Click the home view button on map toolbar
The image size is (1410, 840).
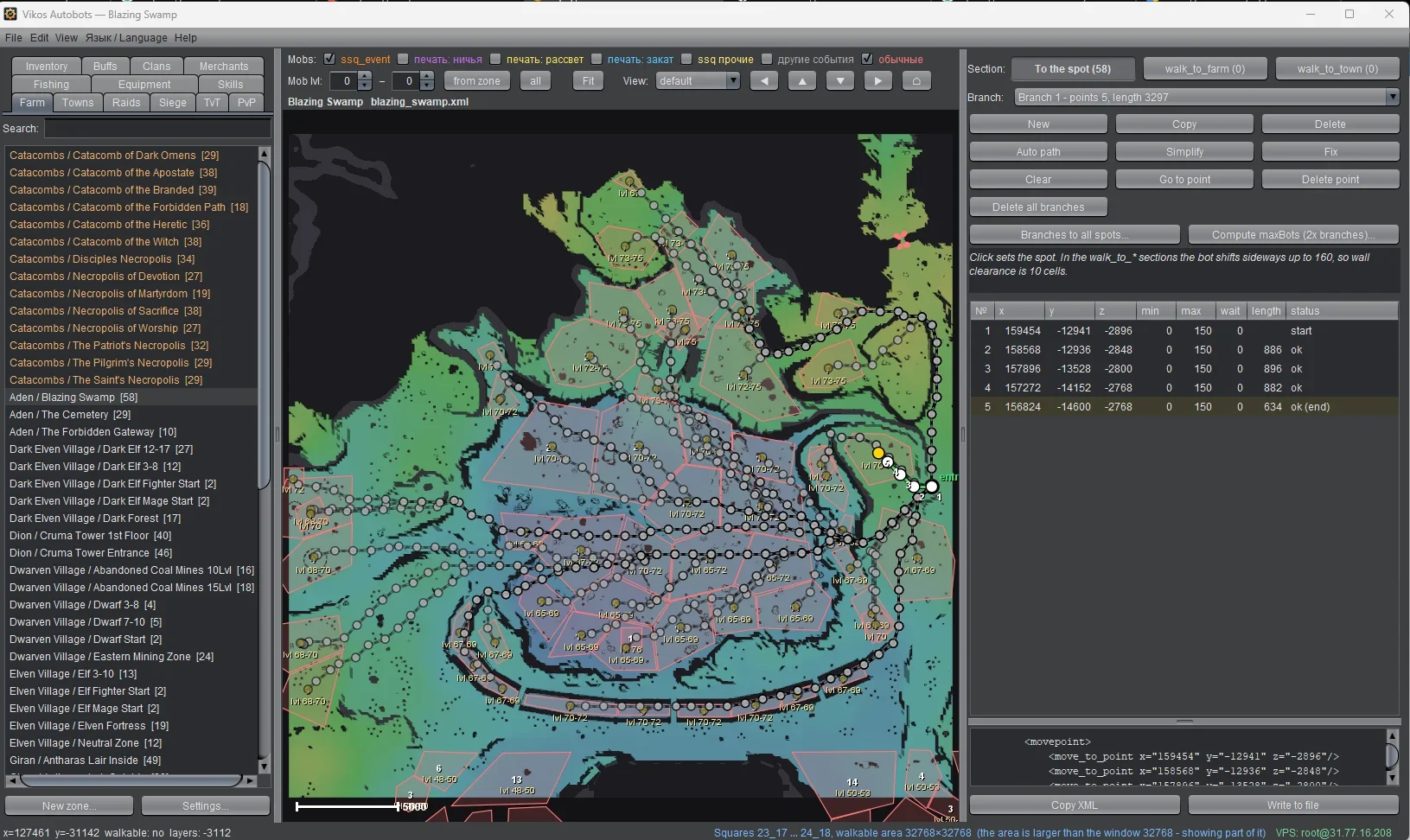coord(916,80)
